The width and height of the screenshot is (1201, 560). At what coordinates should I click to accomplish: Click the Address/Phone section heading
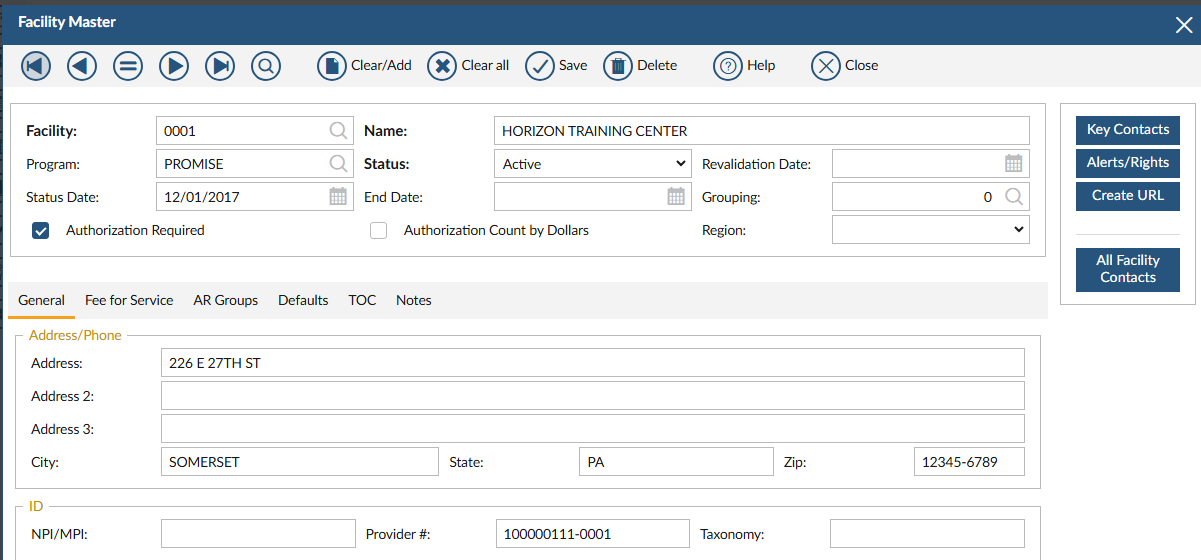pos(75,335)
